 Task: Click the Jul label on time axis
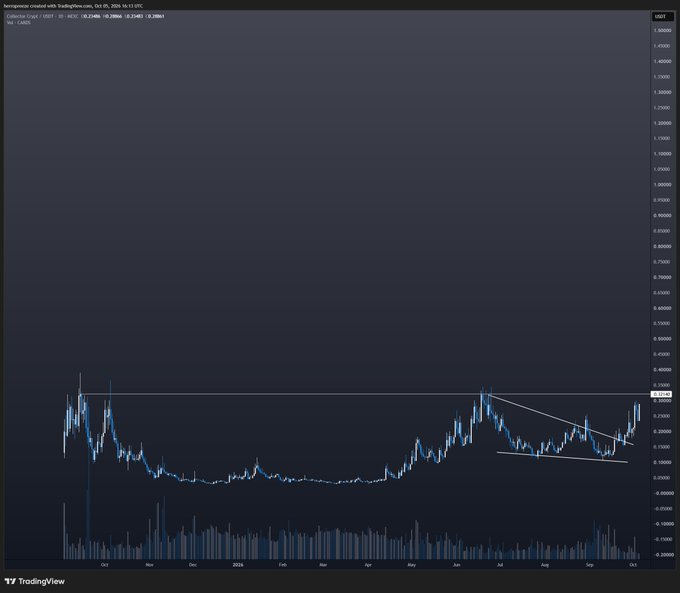point(500,565)
